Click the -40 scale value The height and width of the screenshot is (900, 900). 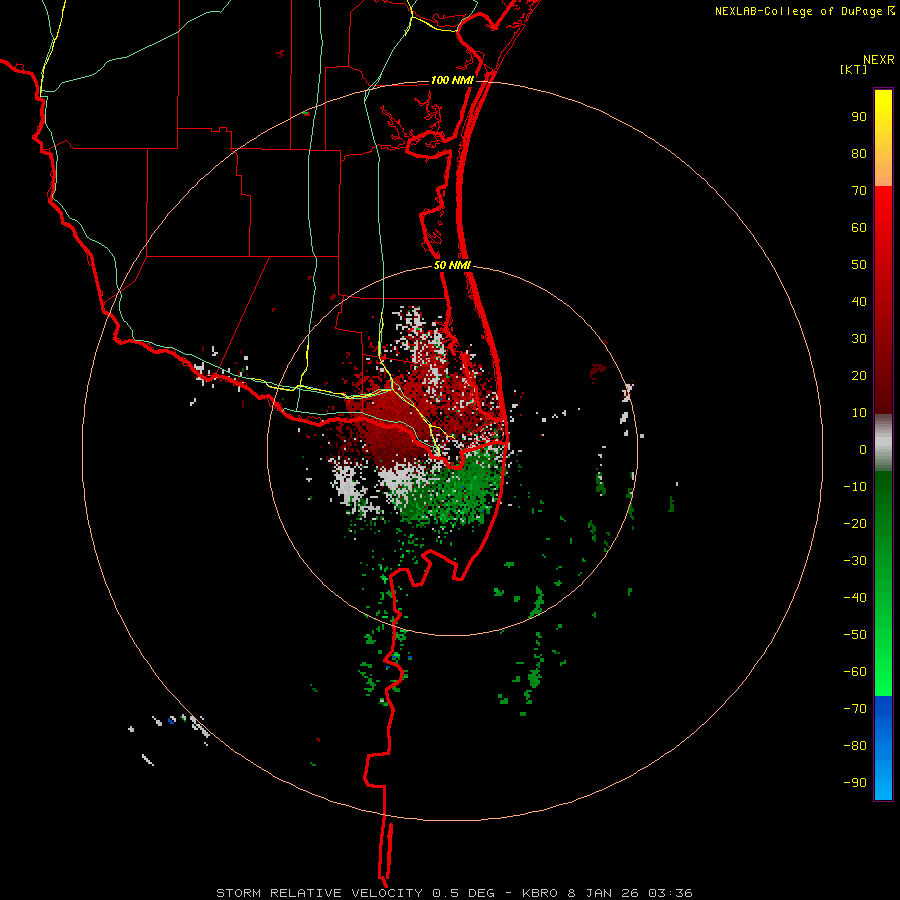pos(855,598)
